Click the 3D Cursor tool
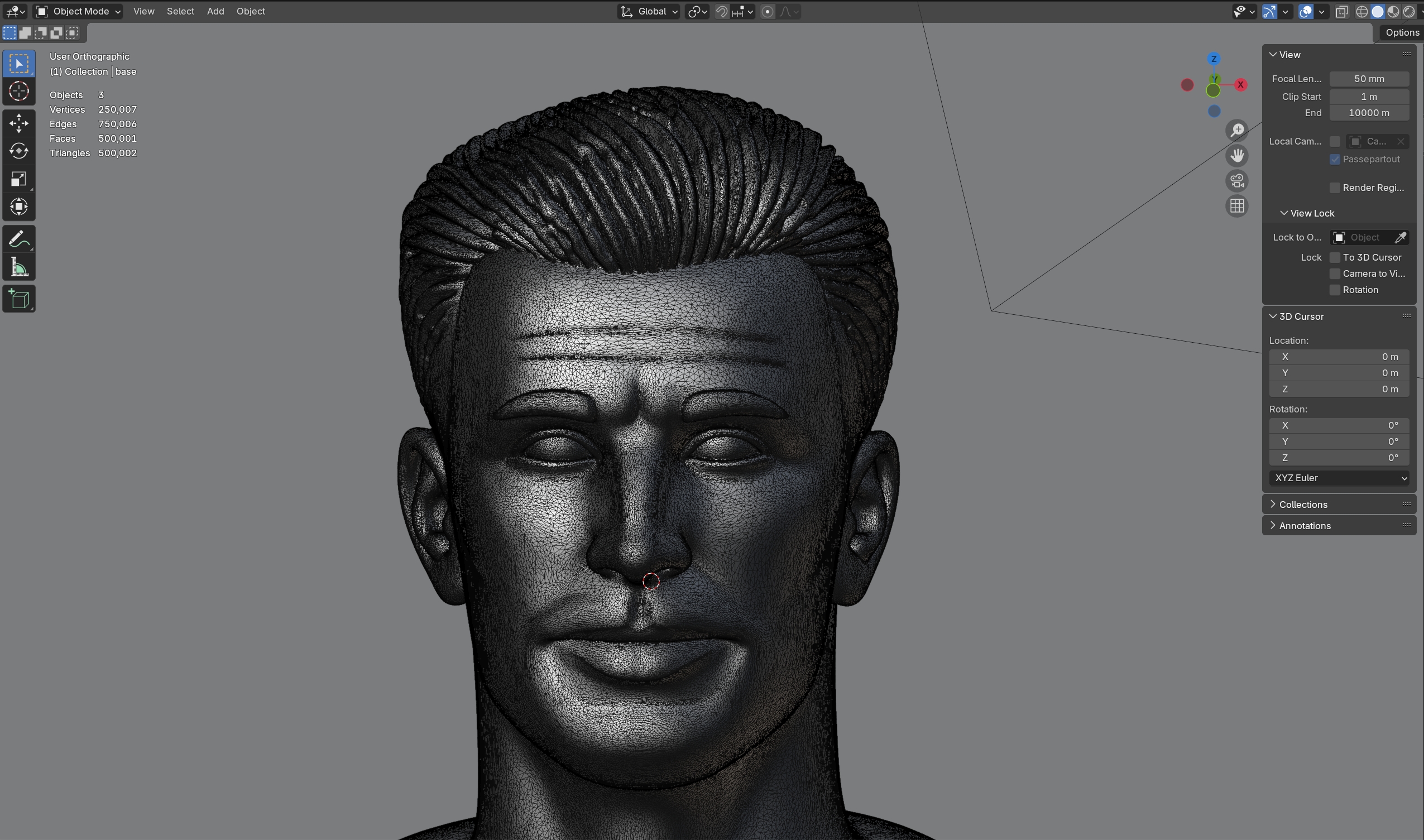This screenshot has width=1424, height=840. 18,91
